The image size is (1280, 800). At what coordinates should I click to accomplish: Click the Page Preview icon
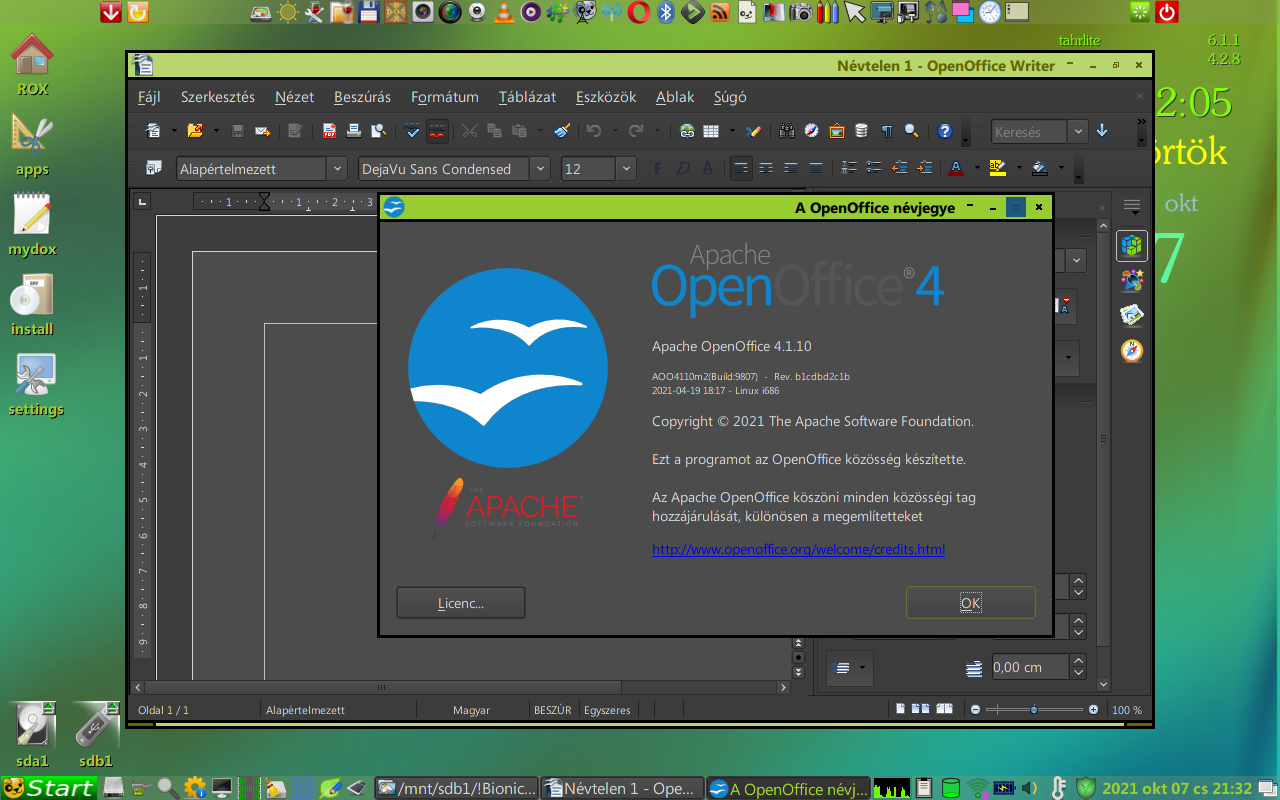[378, 131]
